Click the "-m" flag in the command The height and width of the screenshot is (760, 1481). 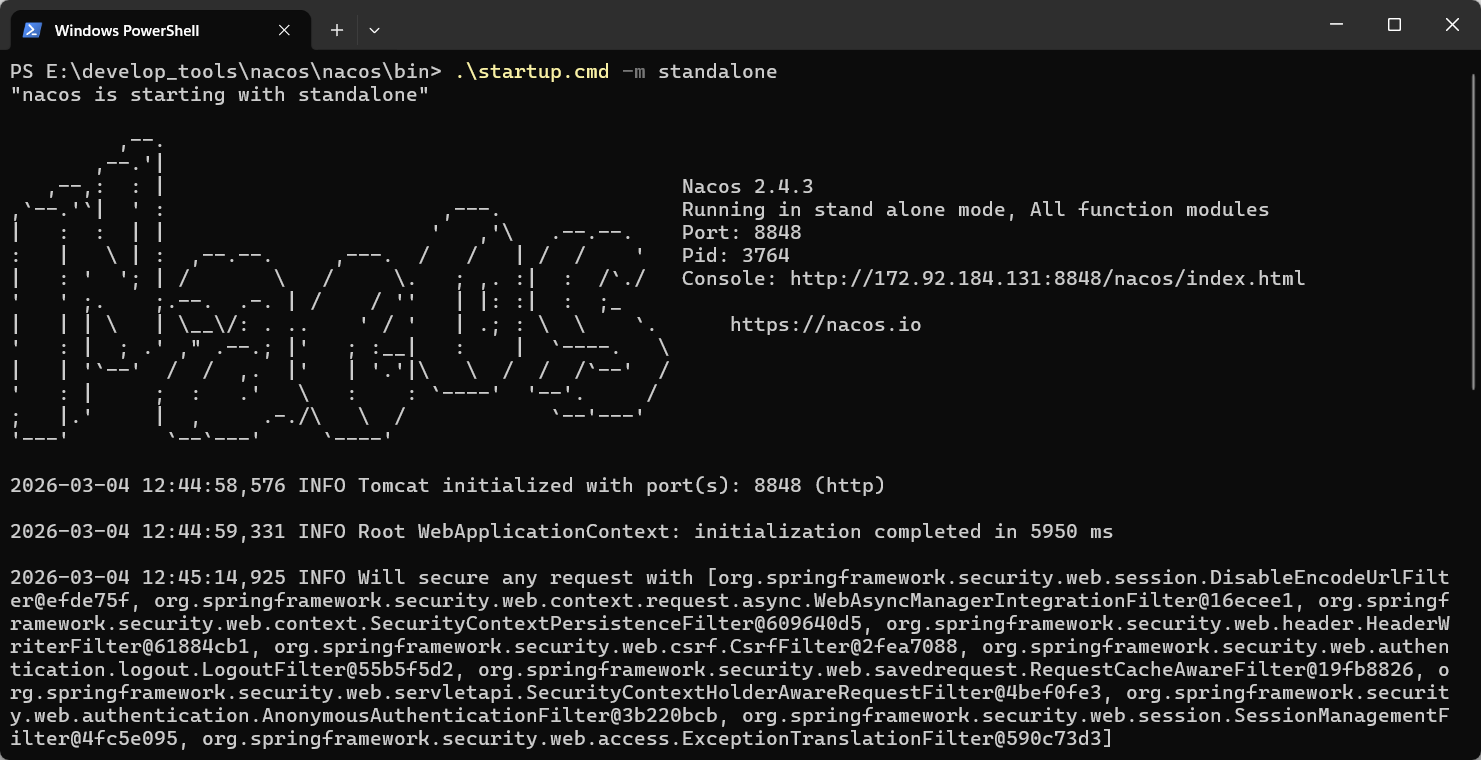(633, 71)
